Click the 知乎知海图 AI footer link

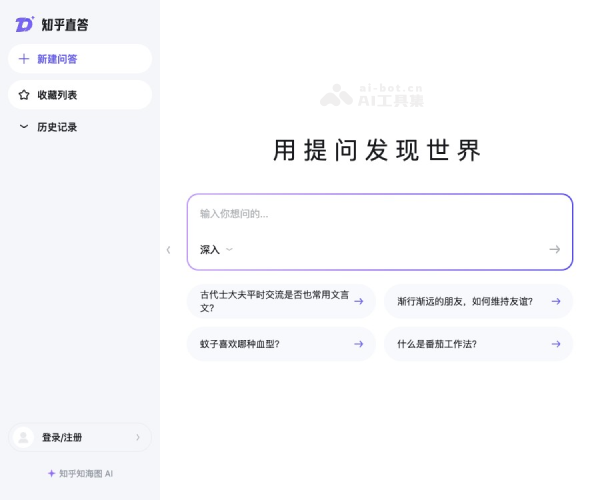click(85, 473)
